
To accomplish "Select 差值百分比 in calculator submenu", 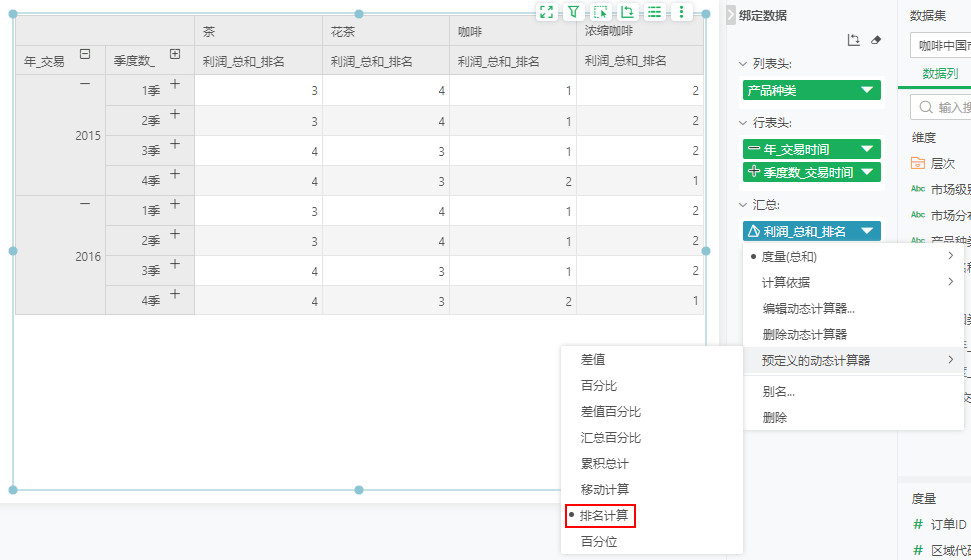I will [651, 411].
